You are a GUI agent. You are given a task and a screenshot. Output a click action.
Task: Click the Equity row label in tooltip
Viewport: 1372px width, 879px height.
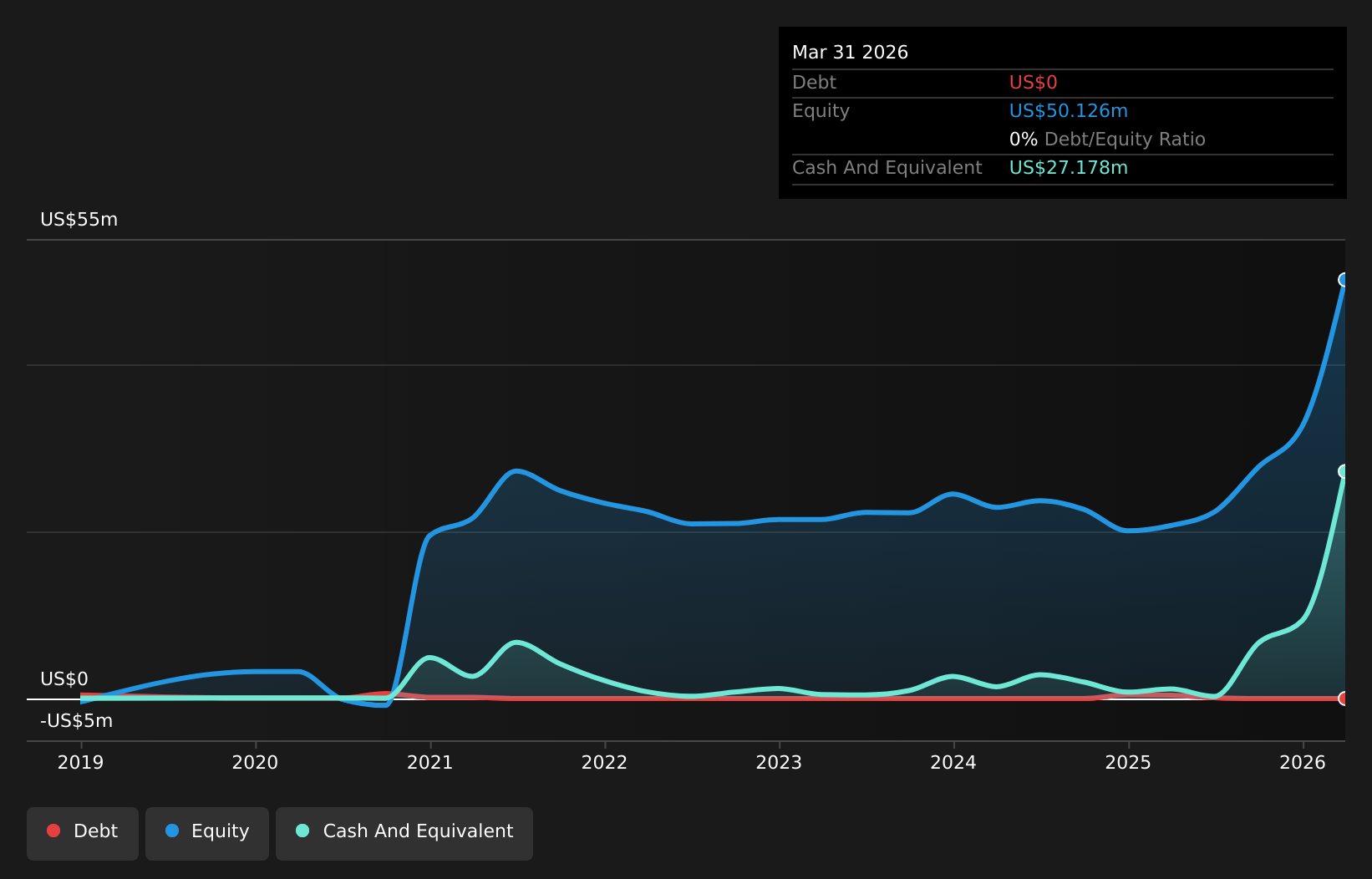[821, 111]
